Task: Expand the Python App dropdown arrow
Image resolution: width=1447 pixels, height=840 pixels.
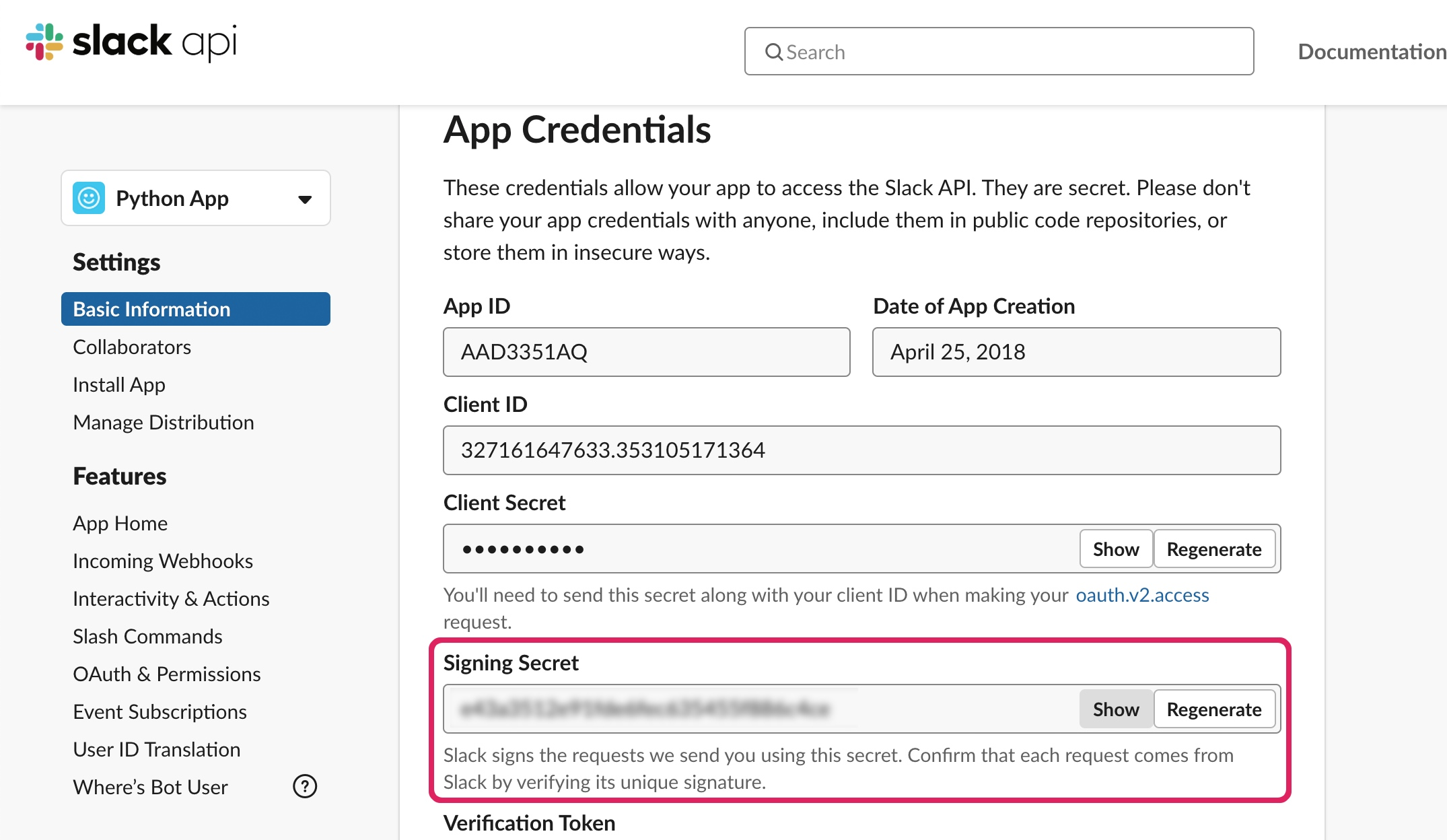Action: (x=305, y=199)
